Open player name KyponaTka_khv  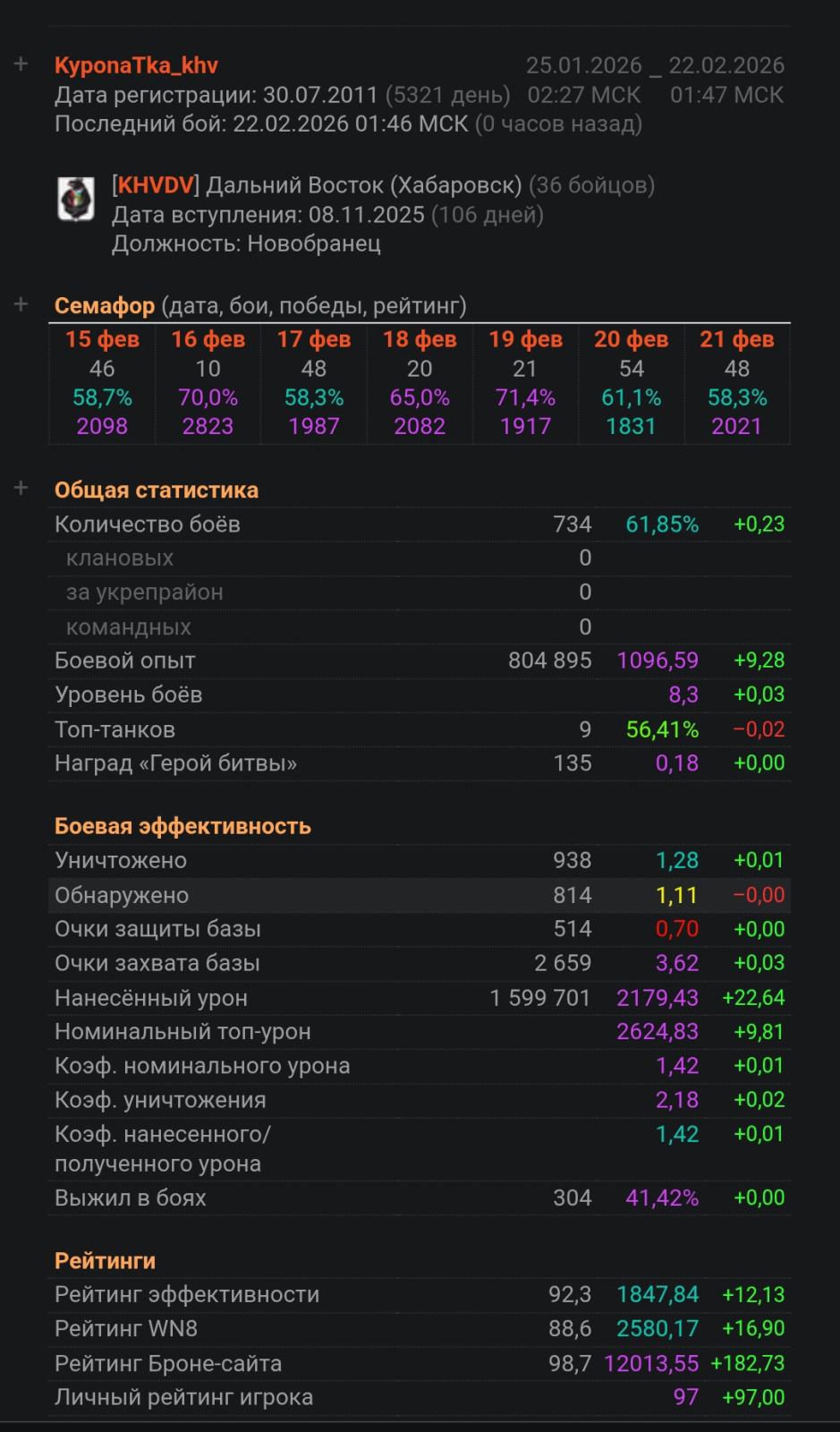tap(136, 65)
